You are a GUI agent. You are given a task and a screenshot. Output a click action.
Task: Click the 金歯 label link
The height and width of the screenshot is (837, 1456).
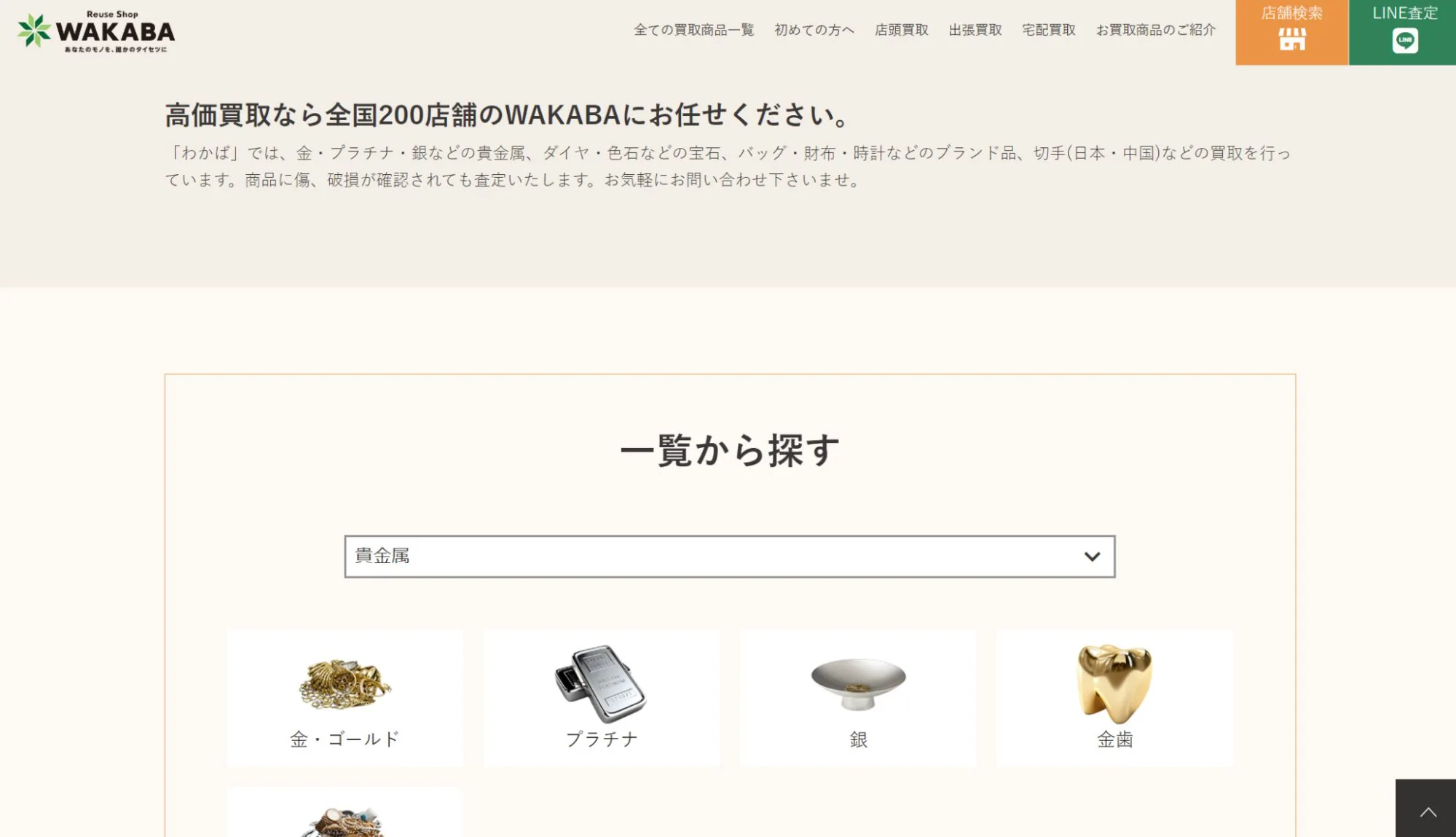coord(1115,739)
